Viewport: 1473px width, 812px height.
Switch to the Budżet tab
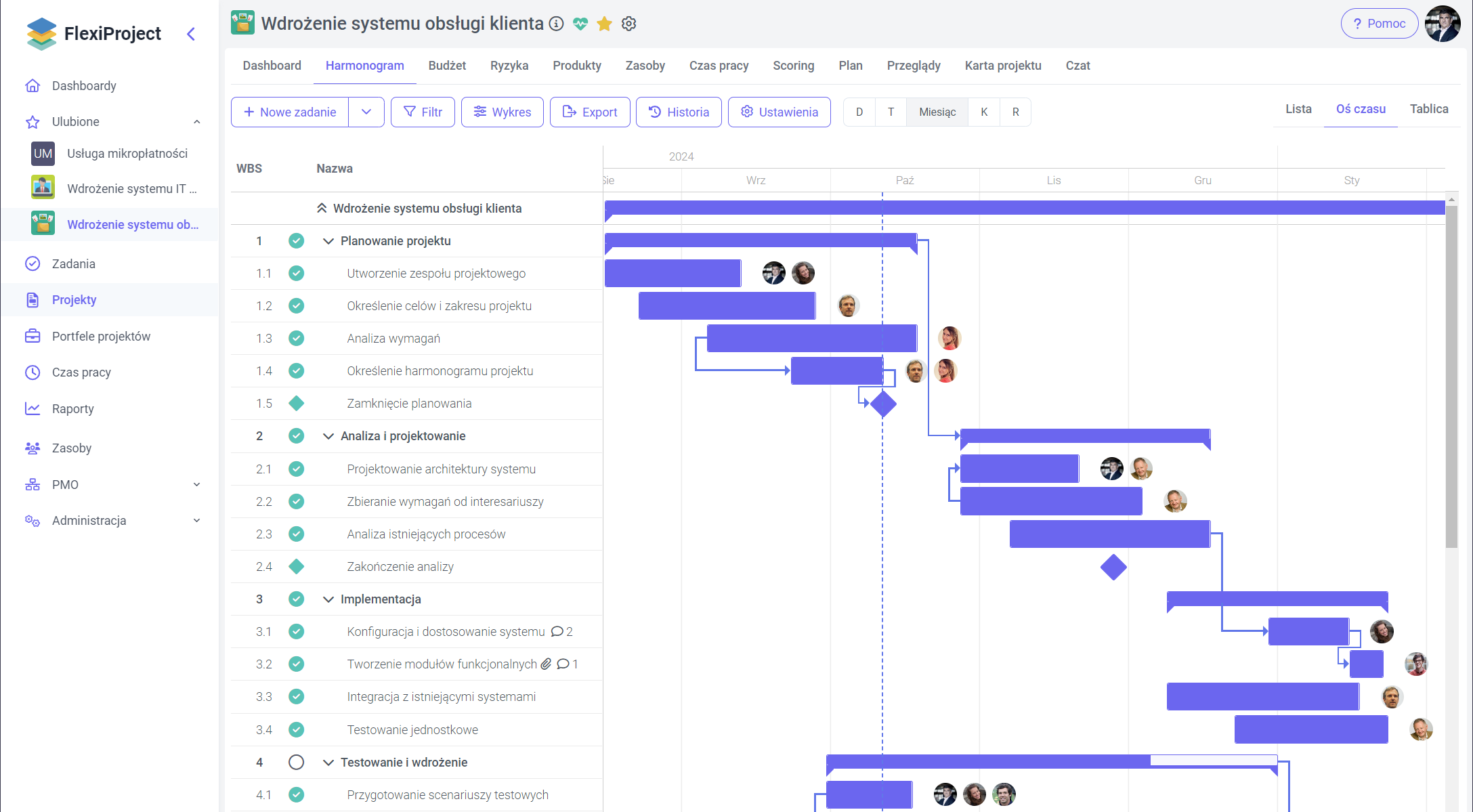click(447, 66)
